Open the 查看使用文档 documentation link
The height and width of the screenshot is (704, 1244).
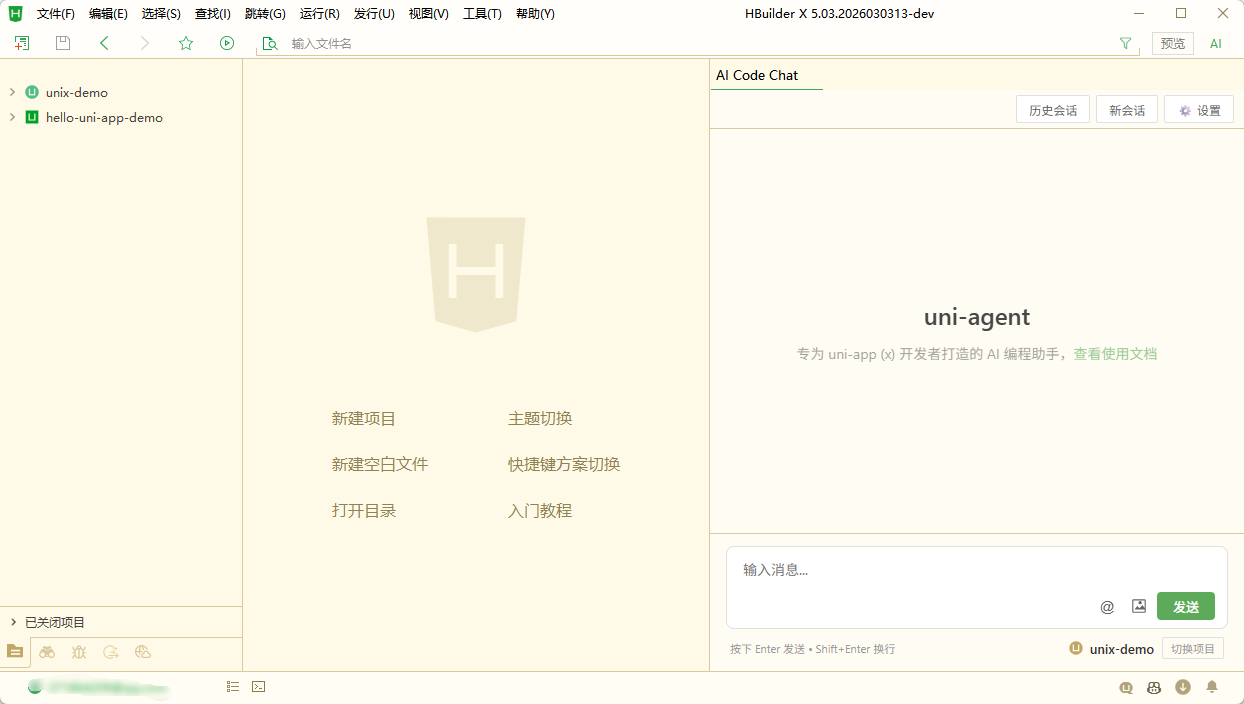pyautogui.click(x=1115, y=354)
